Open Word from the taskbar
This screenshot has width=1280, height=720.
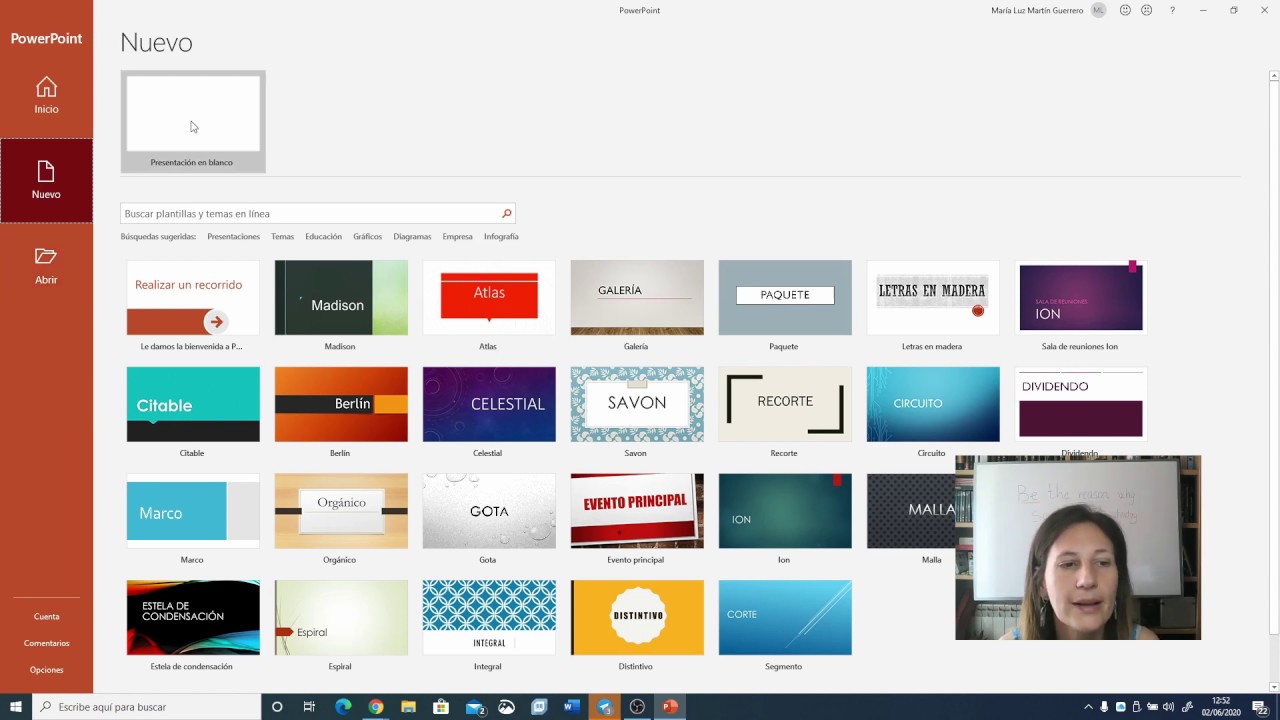click(572, 707)
